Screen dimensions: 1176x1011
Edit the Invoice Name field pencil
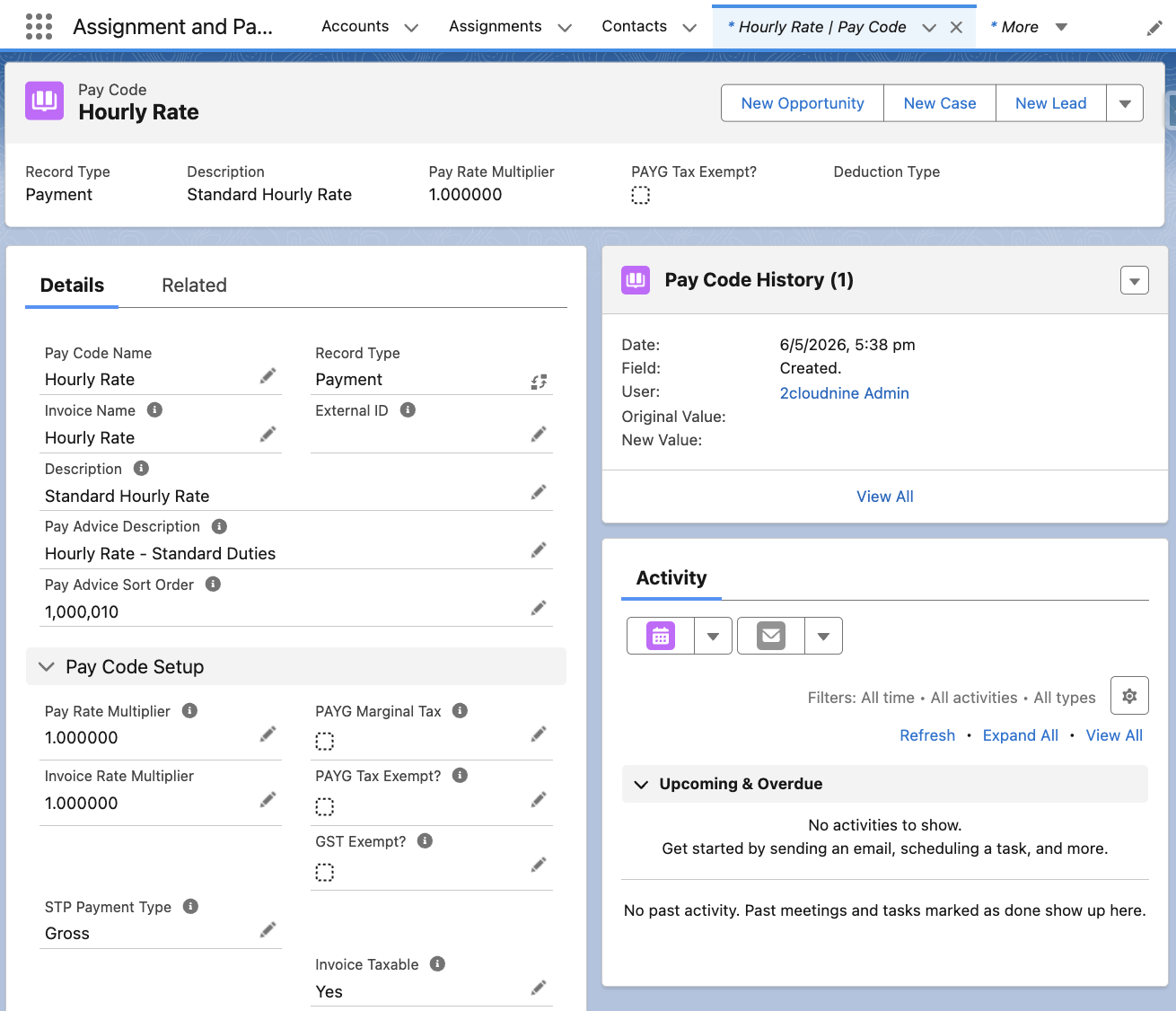click(x=268, y=435)
